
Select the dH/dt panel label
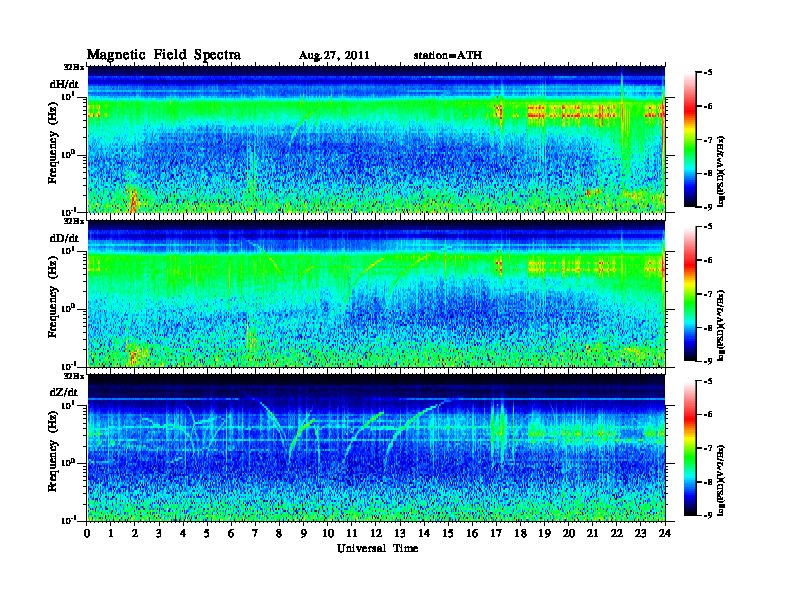click(64, 84)
